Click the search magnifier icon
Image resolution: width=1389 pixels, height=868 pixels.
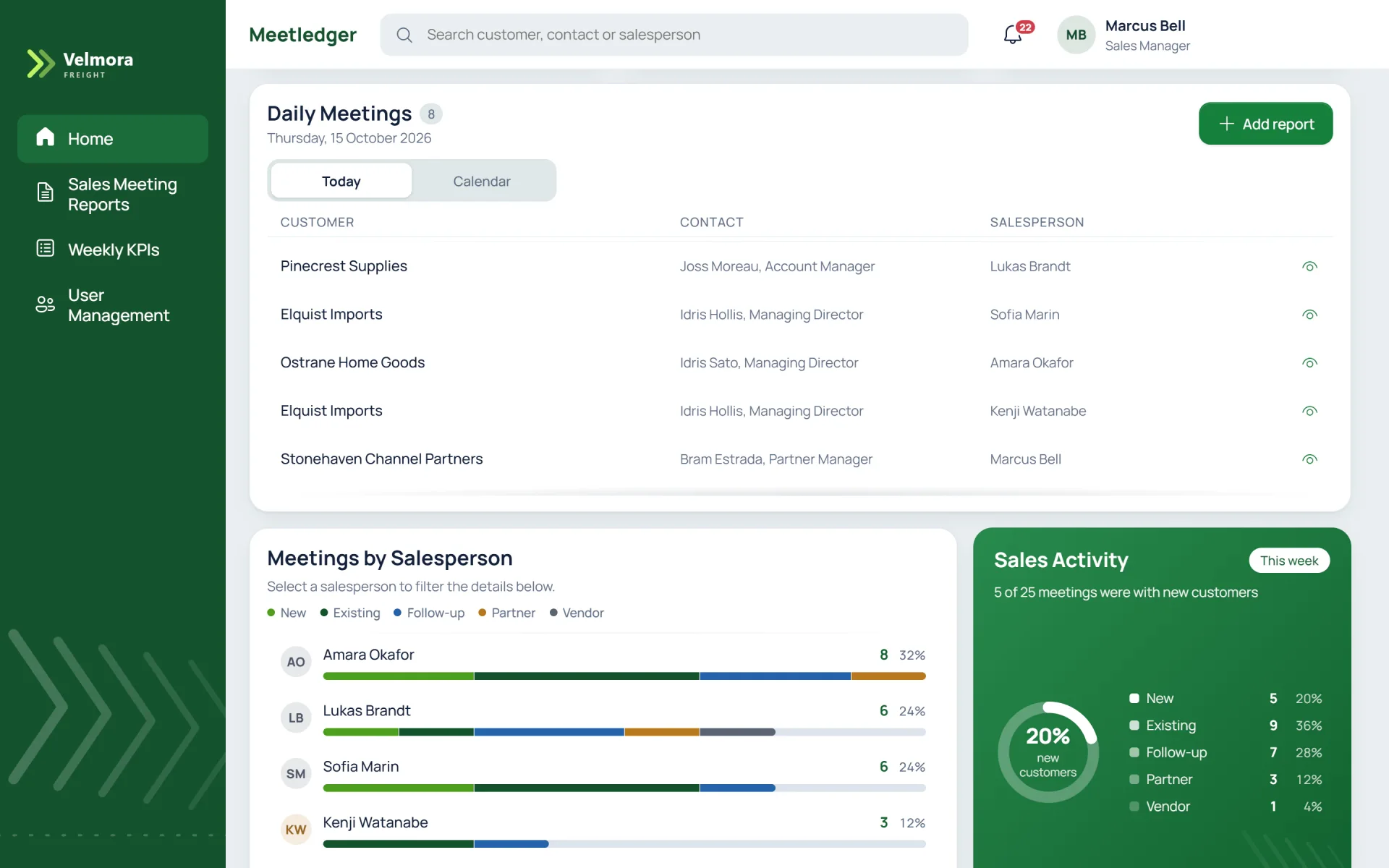(x=404, y=35)
